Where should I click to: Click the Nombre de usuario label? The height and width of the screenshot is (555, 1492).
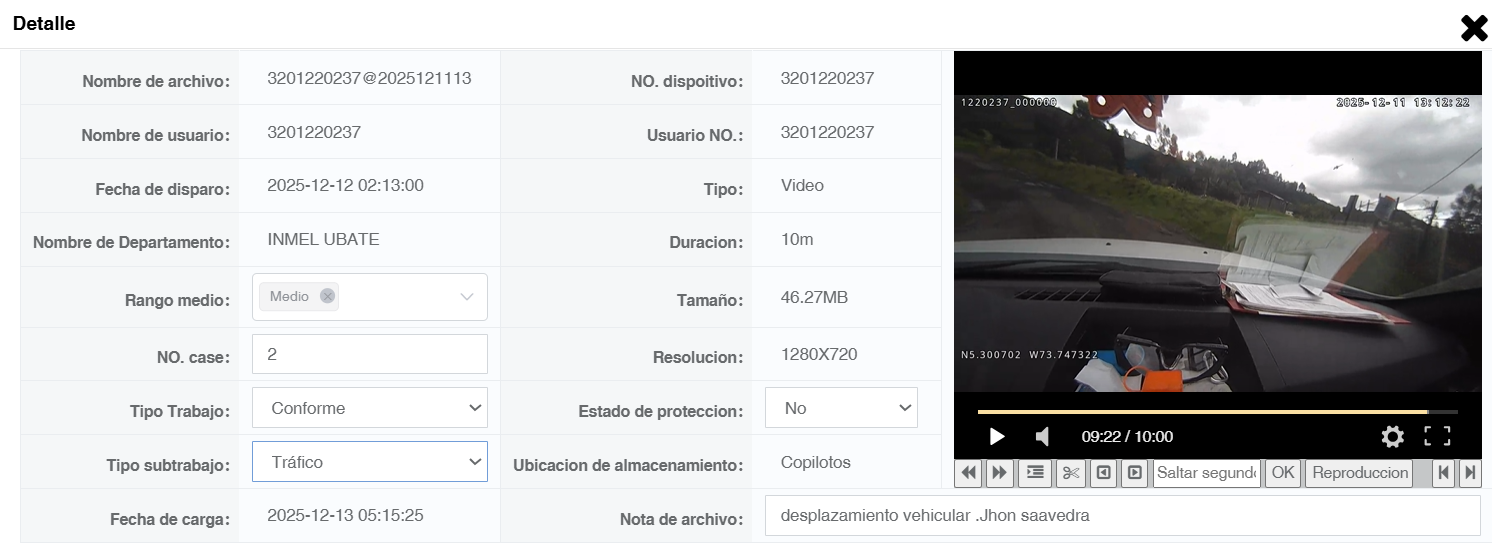[x=156, y=135]
